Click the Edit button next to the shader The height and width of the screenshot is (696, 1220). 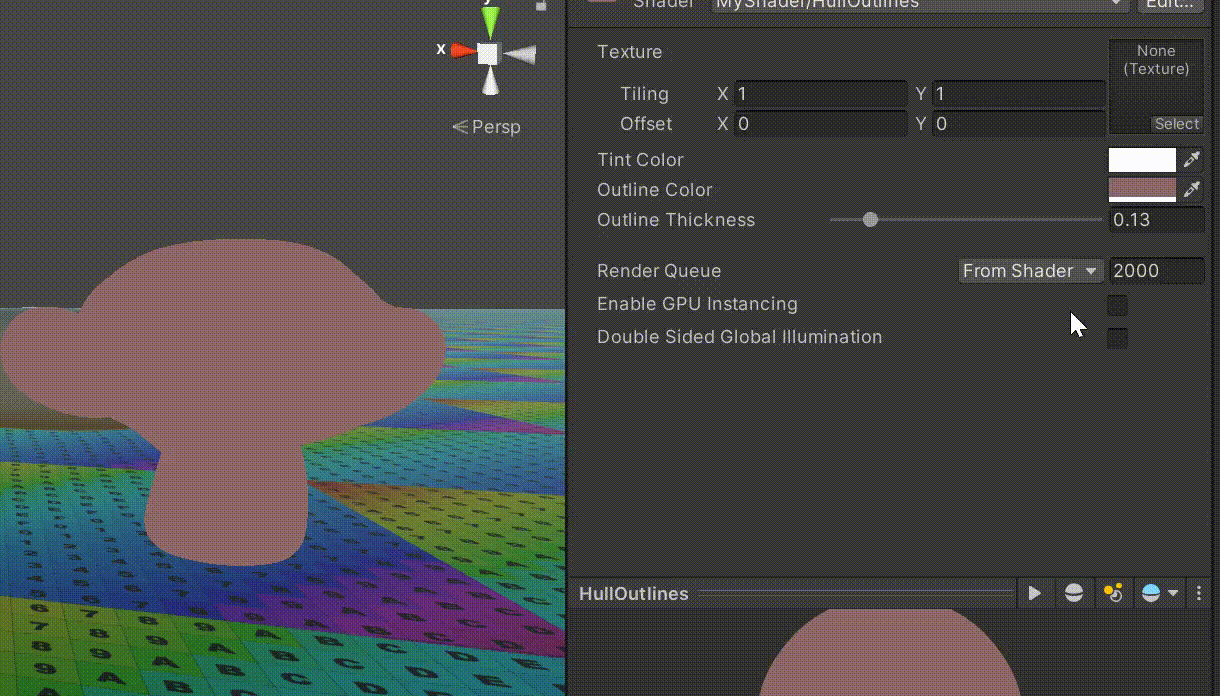(x=1171, y=4)
